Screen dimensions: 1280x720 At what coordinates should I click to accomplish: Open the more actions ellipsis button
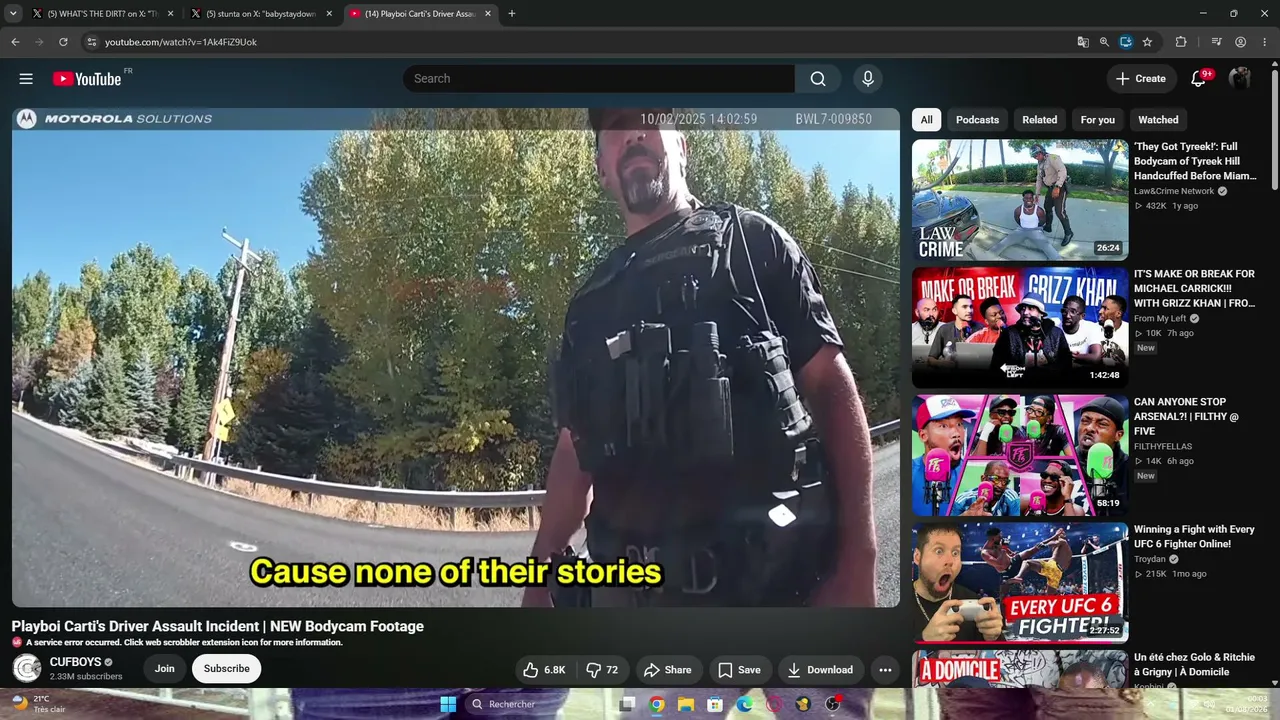(x=885, y=670)
